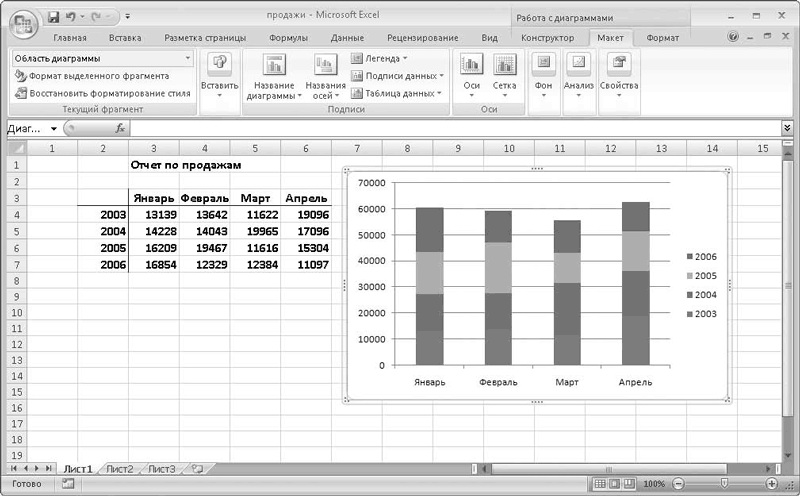Open Excel help question mark icon
The height and width of the screenshot is (496, 800).
point(734,37)
